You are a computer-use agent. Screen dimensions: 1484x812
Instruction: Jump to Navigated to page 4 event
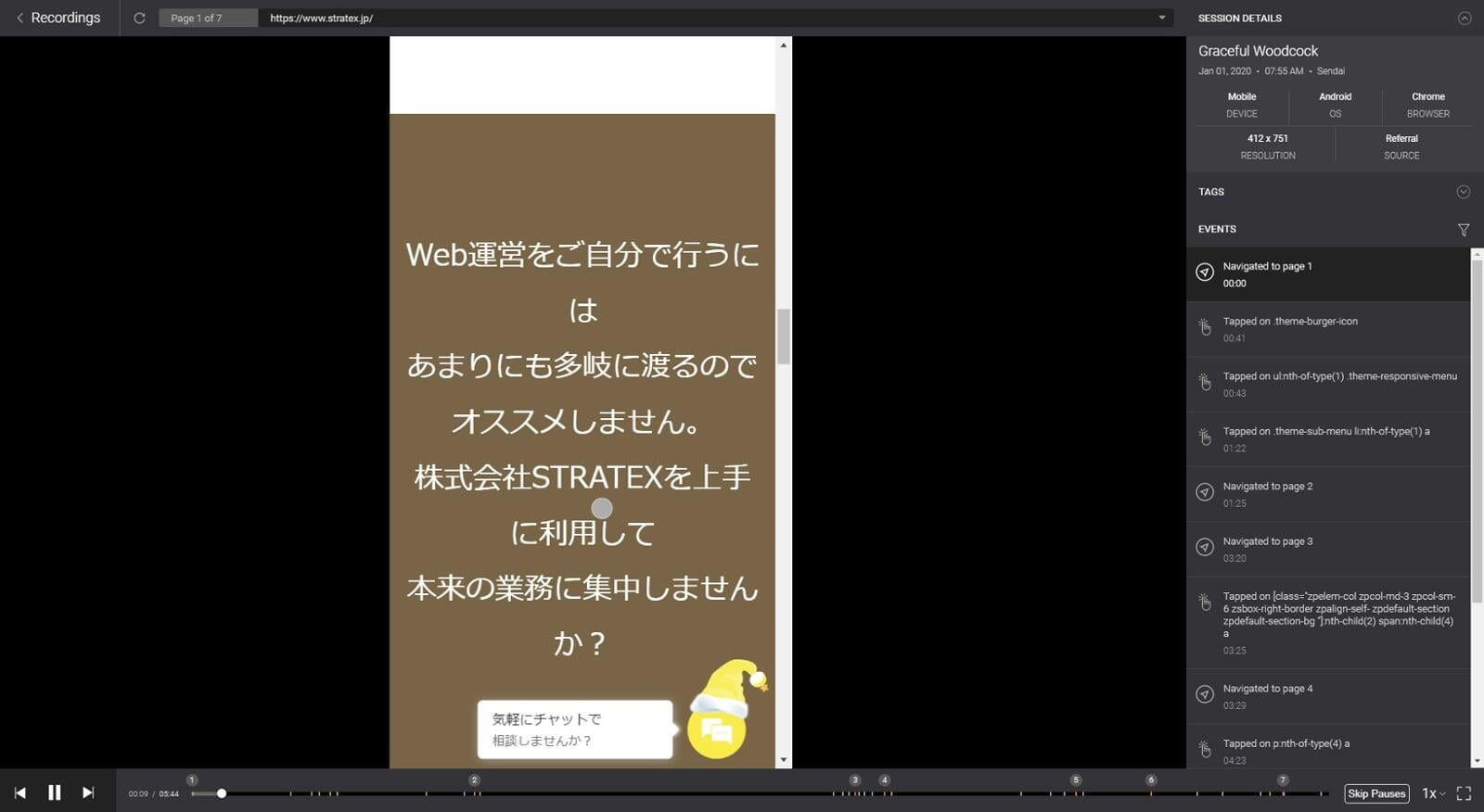click(x=1328, y=697)
